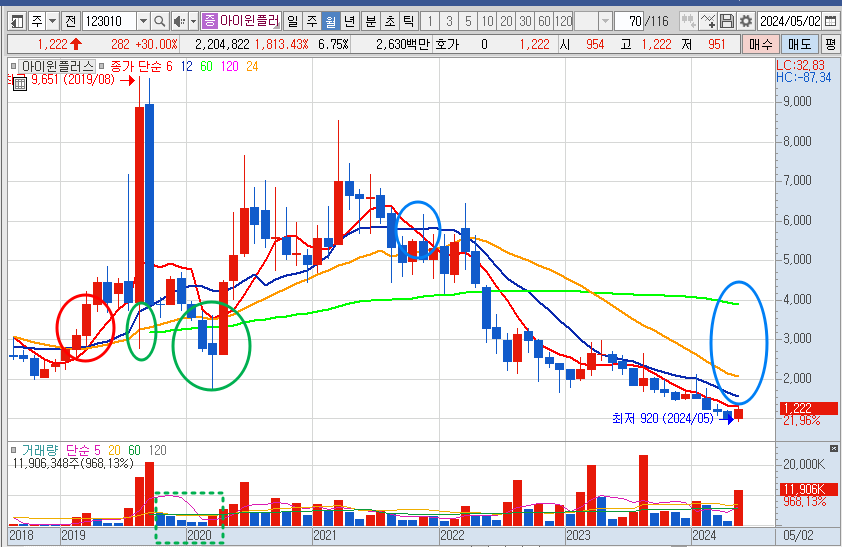Image resolution: width=842 pixels, height=547 pixels.
Task: Select interval 1 button
Action: [430, 21]
